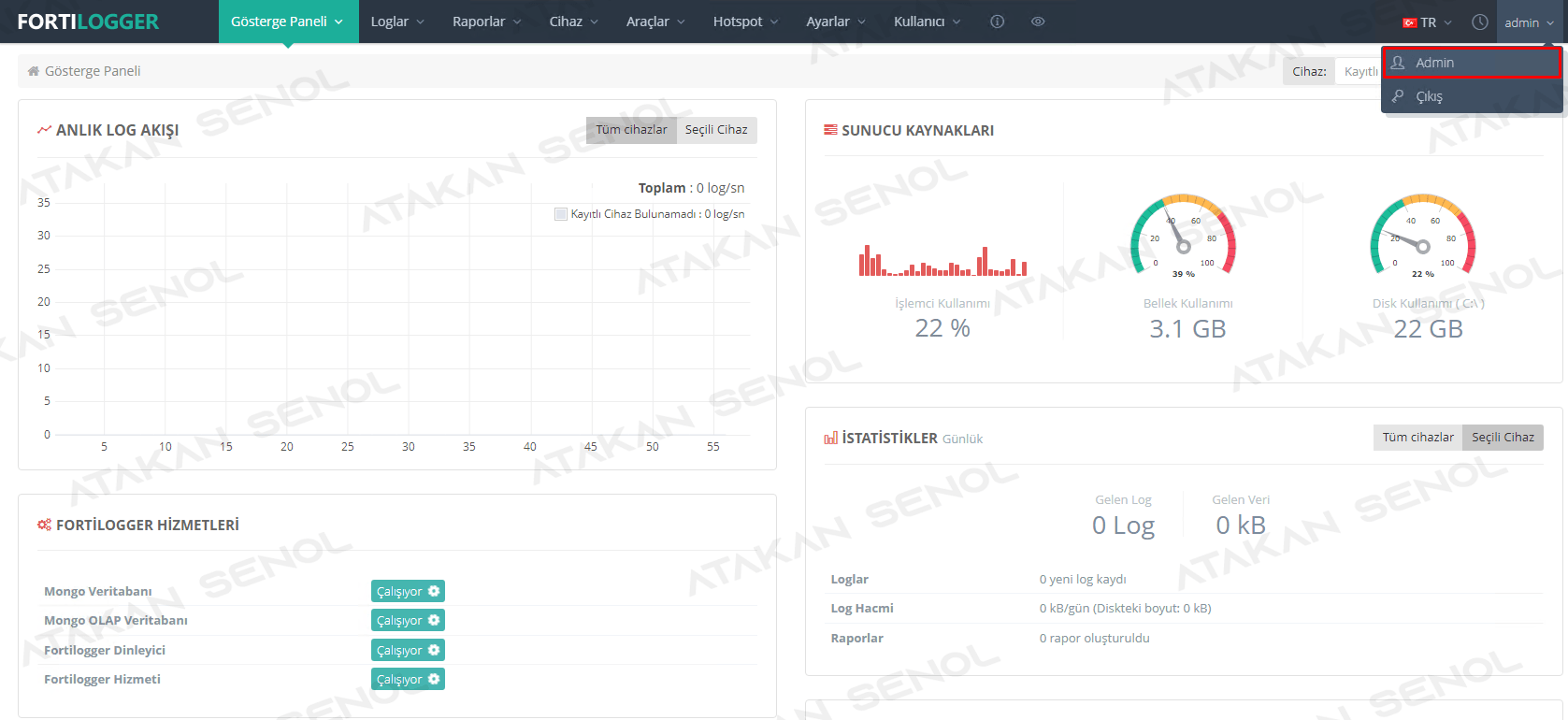Click the key icon beside Çıkış
This screenshot has height=720, width=1568.
[x=1398, y=96]
